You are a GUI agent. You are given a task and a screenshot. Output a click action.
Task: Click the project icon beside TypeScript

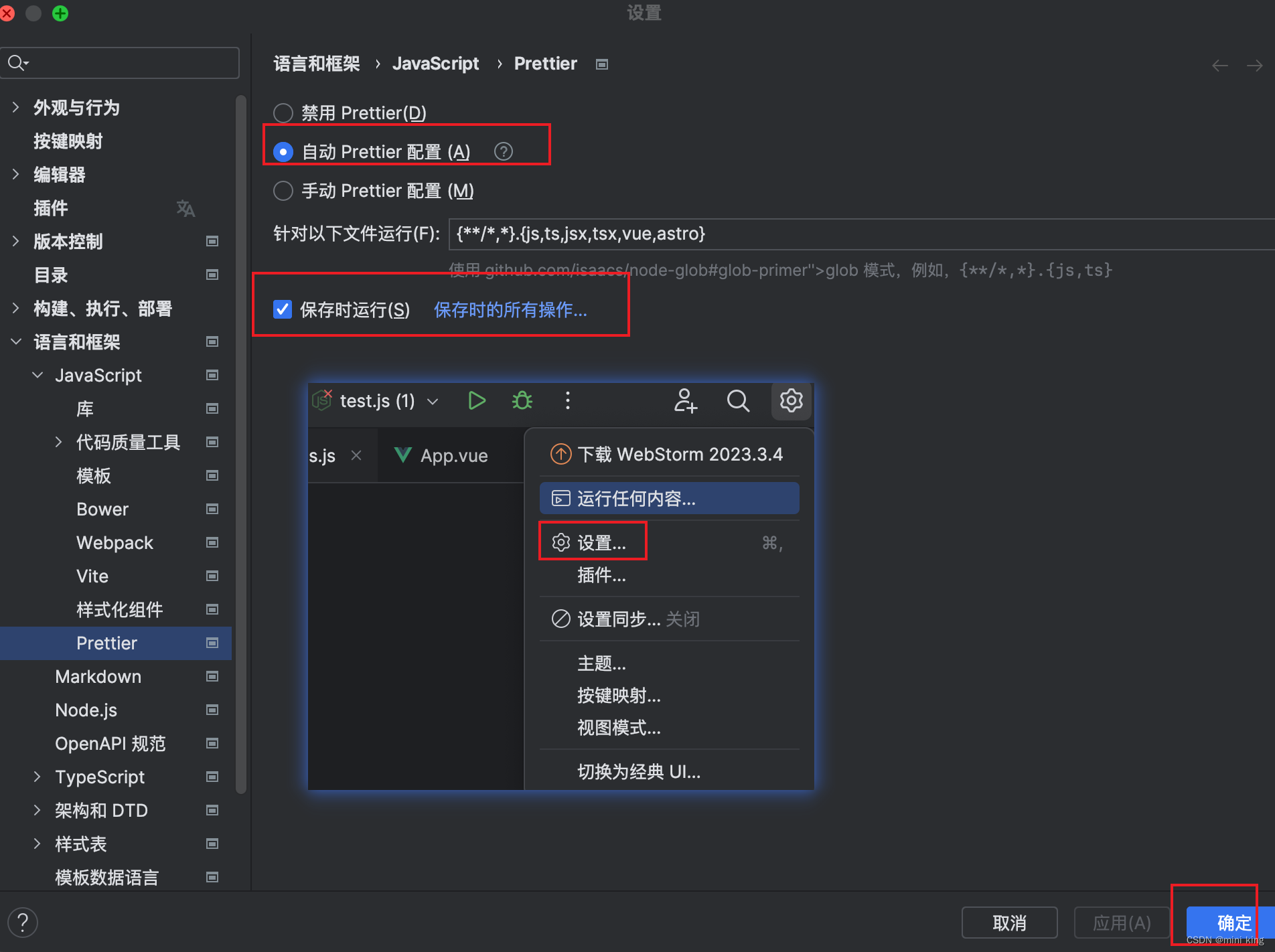212,777
